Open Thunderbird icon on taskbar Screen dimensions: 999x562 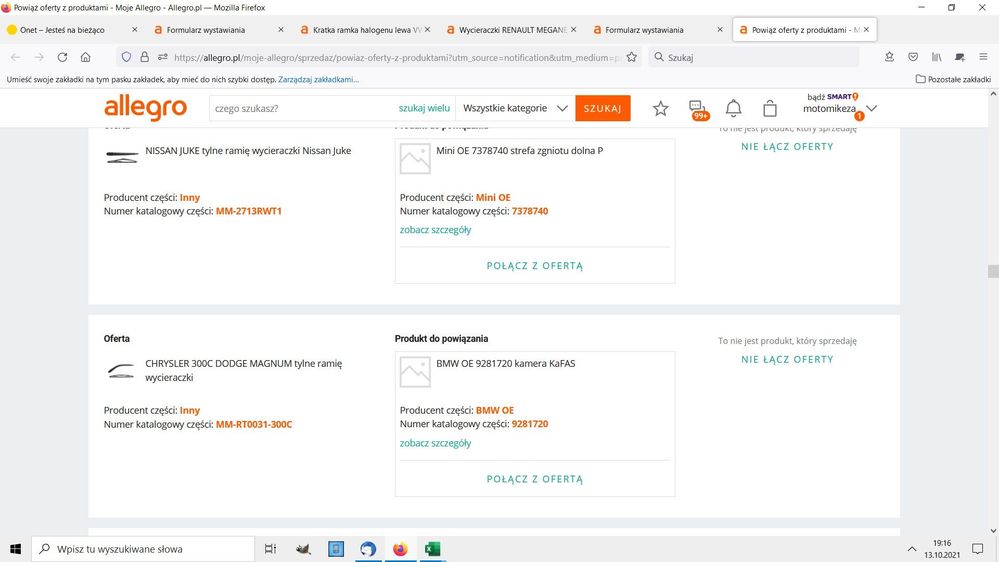point(368,549)
